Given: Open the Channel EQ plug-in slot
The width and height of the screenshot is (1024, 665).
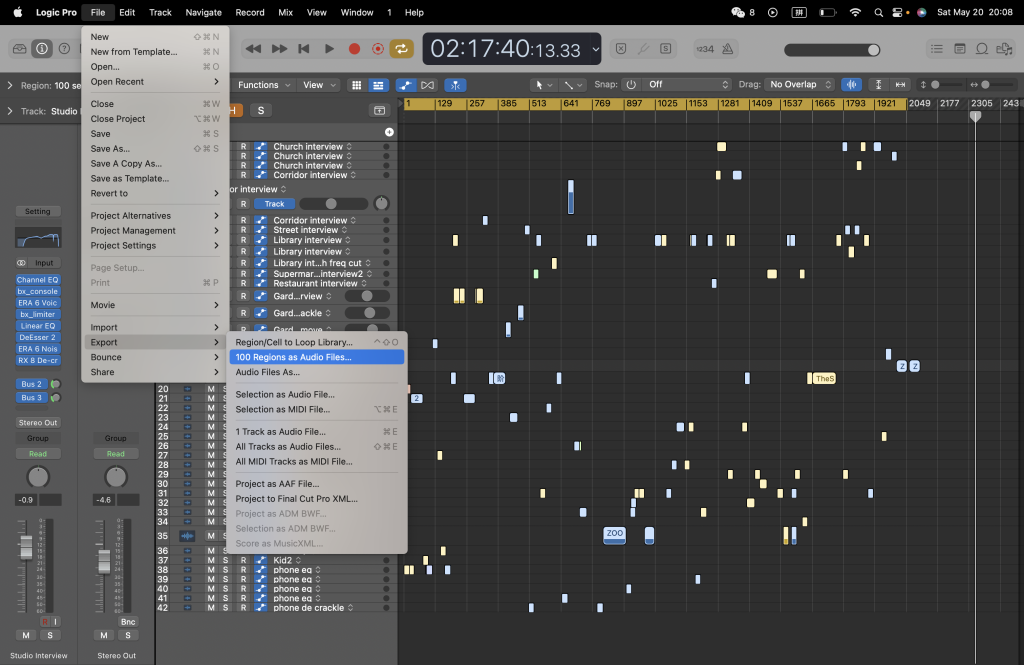Looking at the screenshot, I should point(38,280).
